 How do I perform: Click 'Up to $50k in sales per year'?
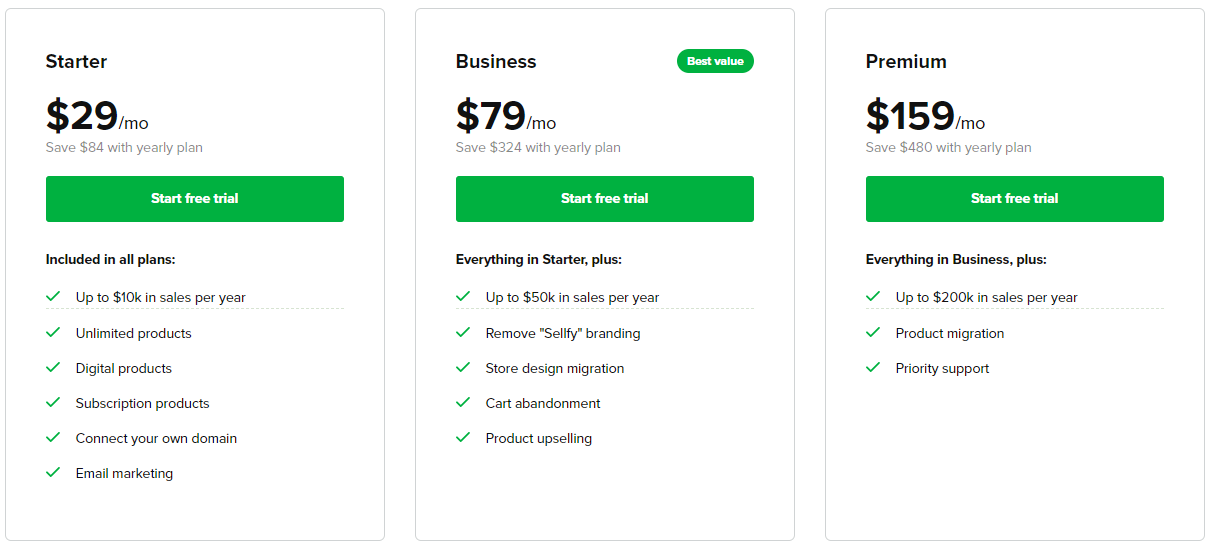coord(573,297)
